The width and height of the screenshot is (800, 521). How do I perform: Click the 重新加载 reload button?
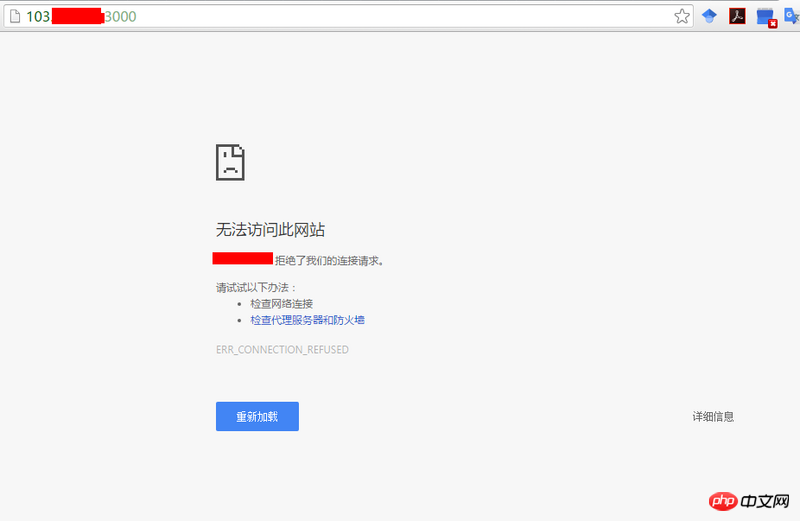(257, 416)
